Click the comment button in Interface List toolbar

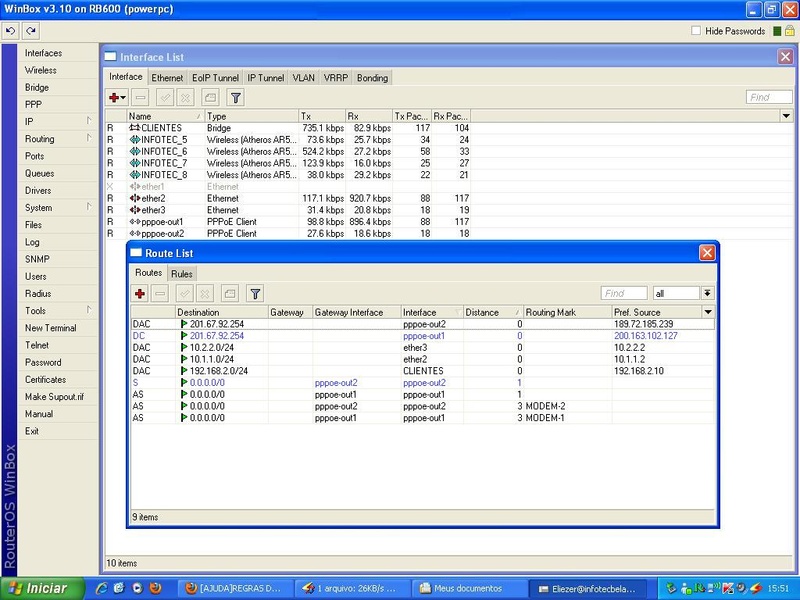click(210, 97)
